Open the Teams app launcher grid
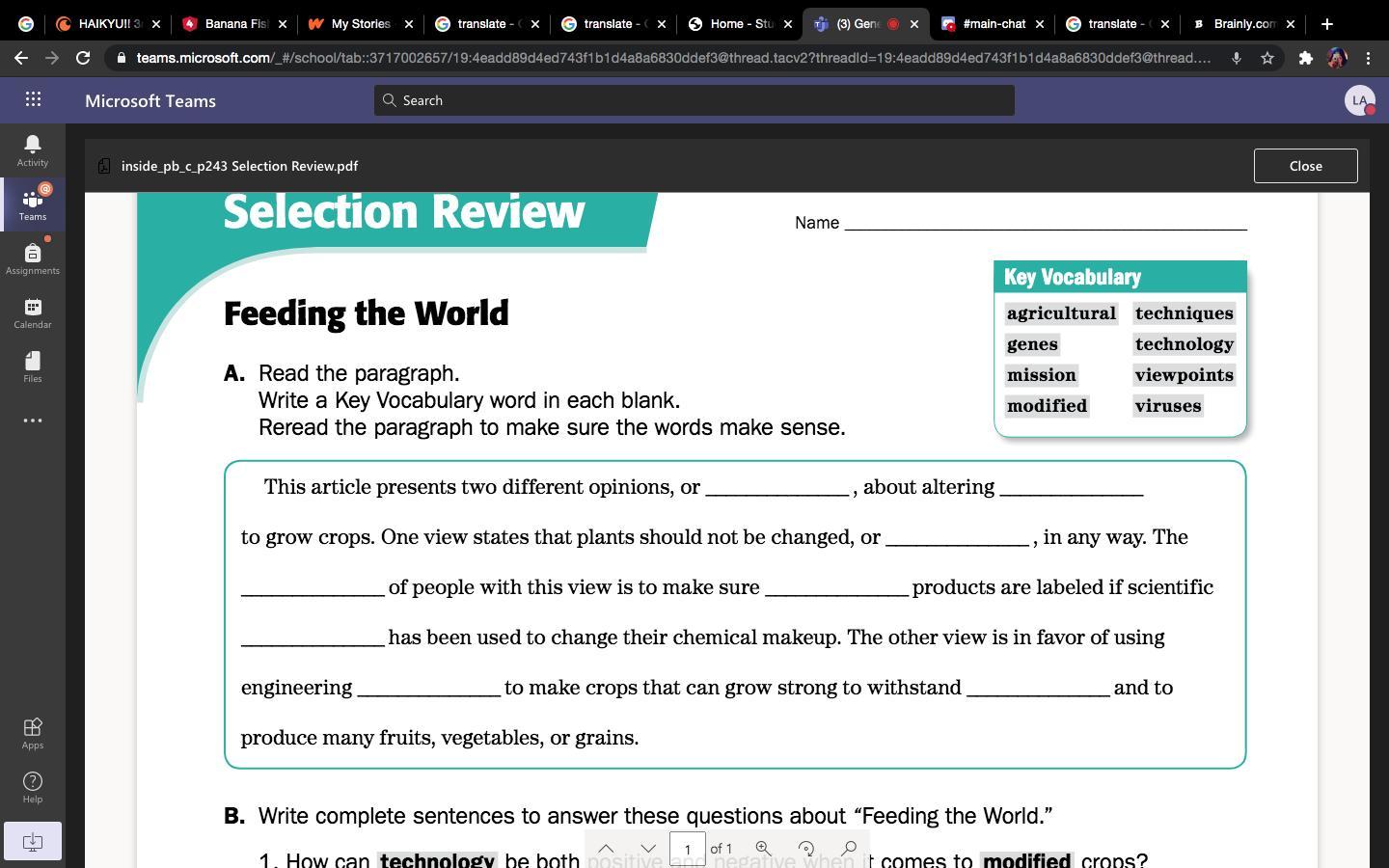 point(33,99)
